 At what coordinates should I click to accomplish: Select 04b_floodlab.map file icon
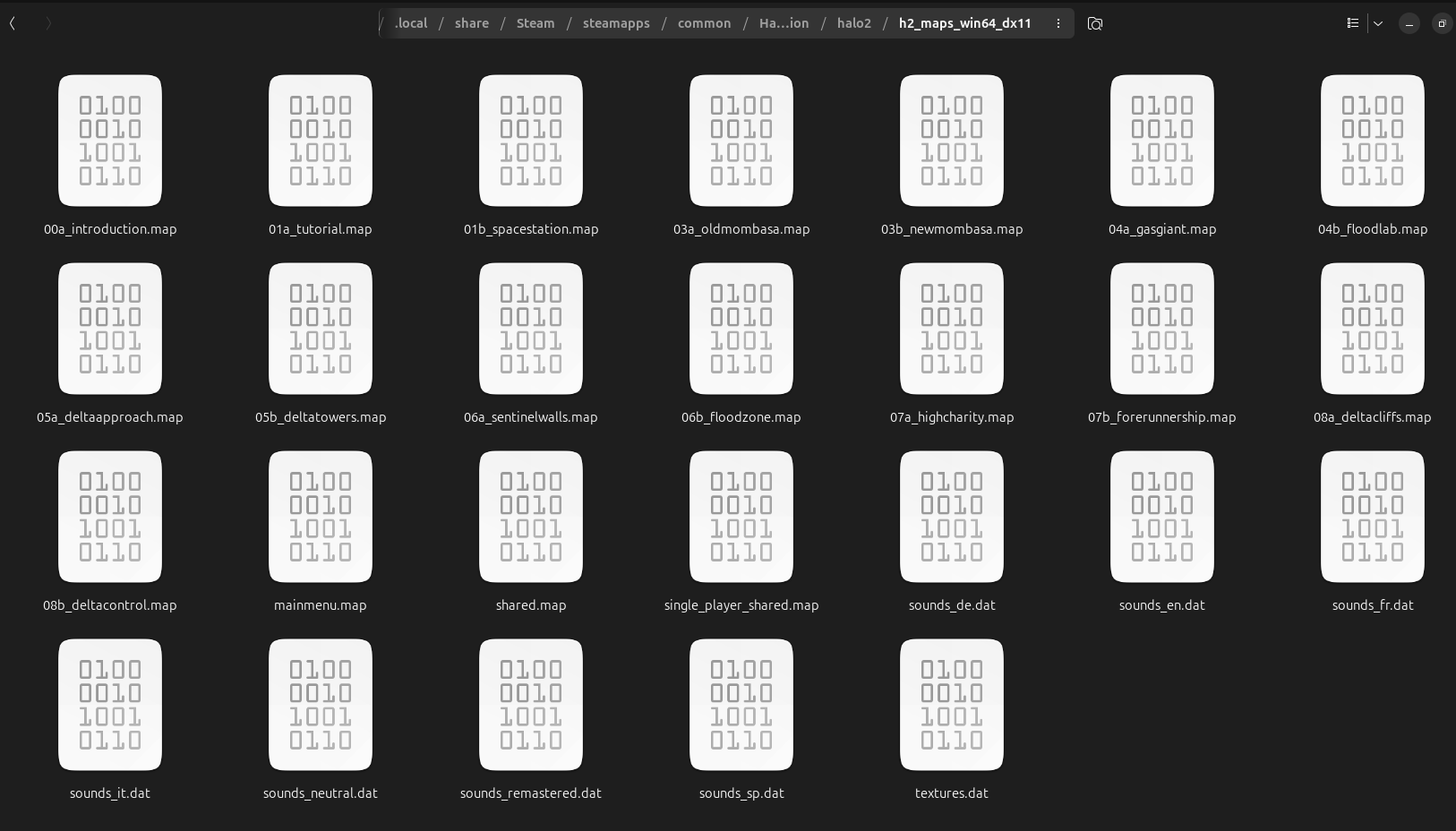point(1373,141)
